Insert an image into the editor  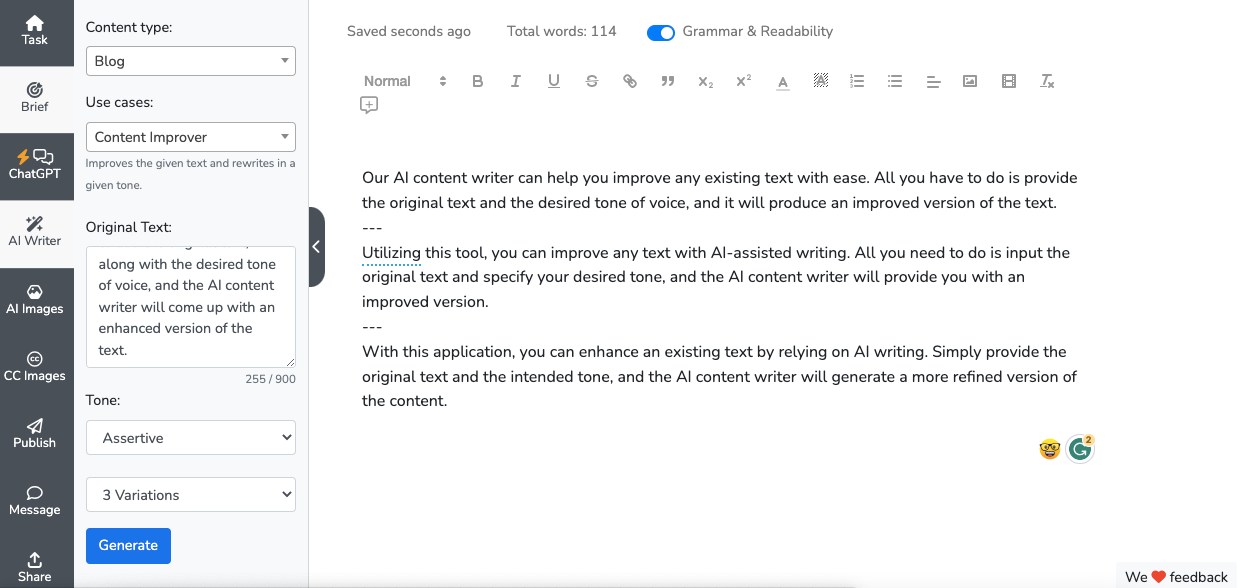click(970, 82)
